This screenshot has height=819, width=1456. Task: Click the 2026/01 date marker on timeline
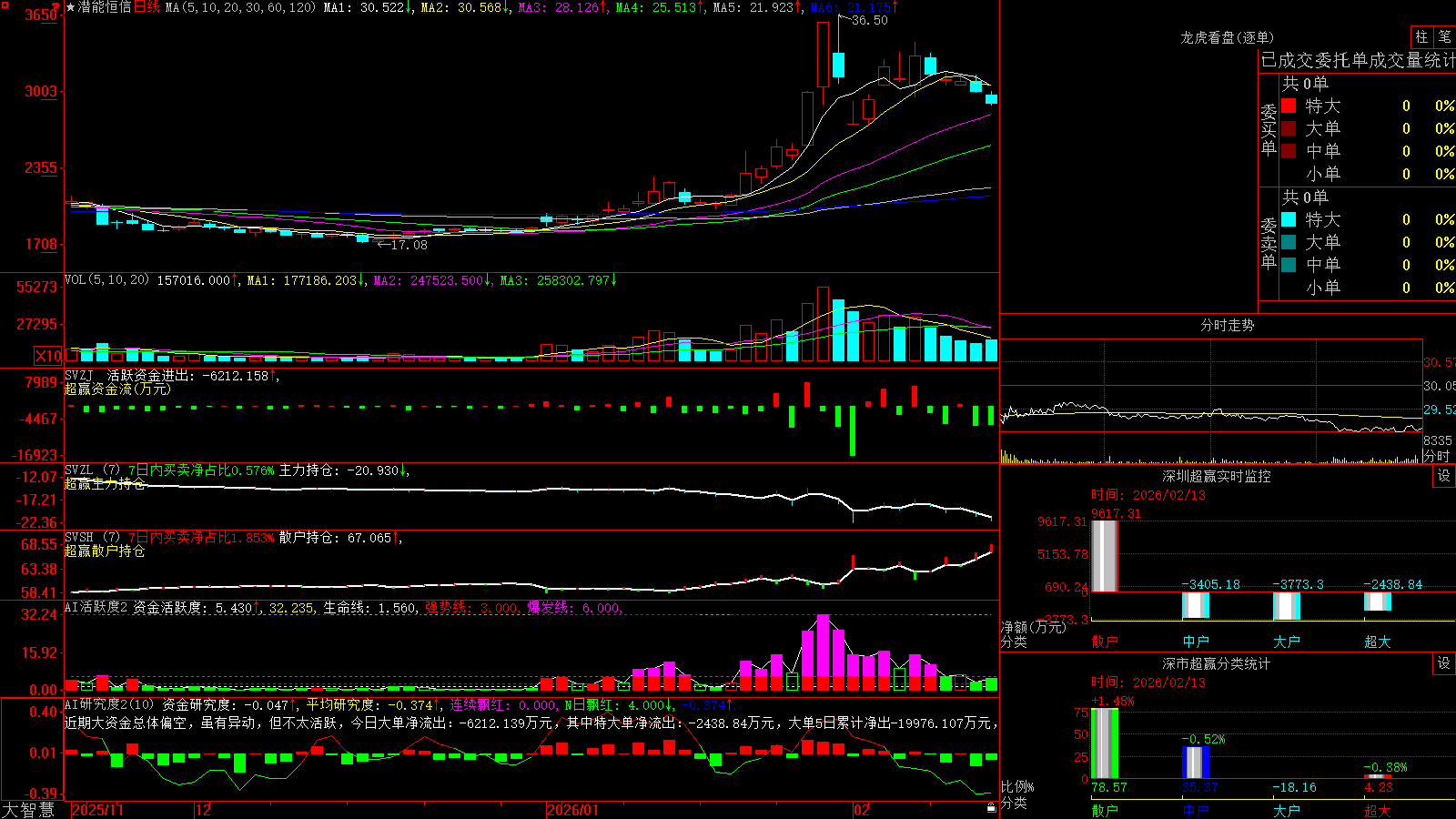pyautogui.click(x=573, y=810)
